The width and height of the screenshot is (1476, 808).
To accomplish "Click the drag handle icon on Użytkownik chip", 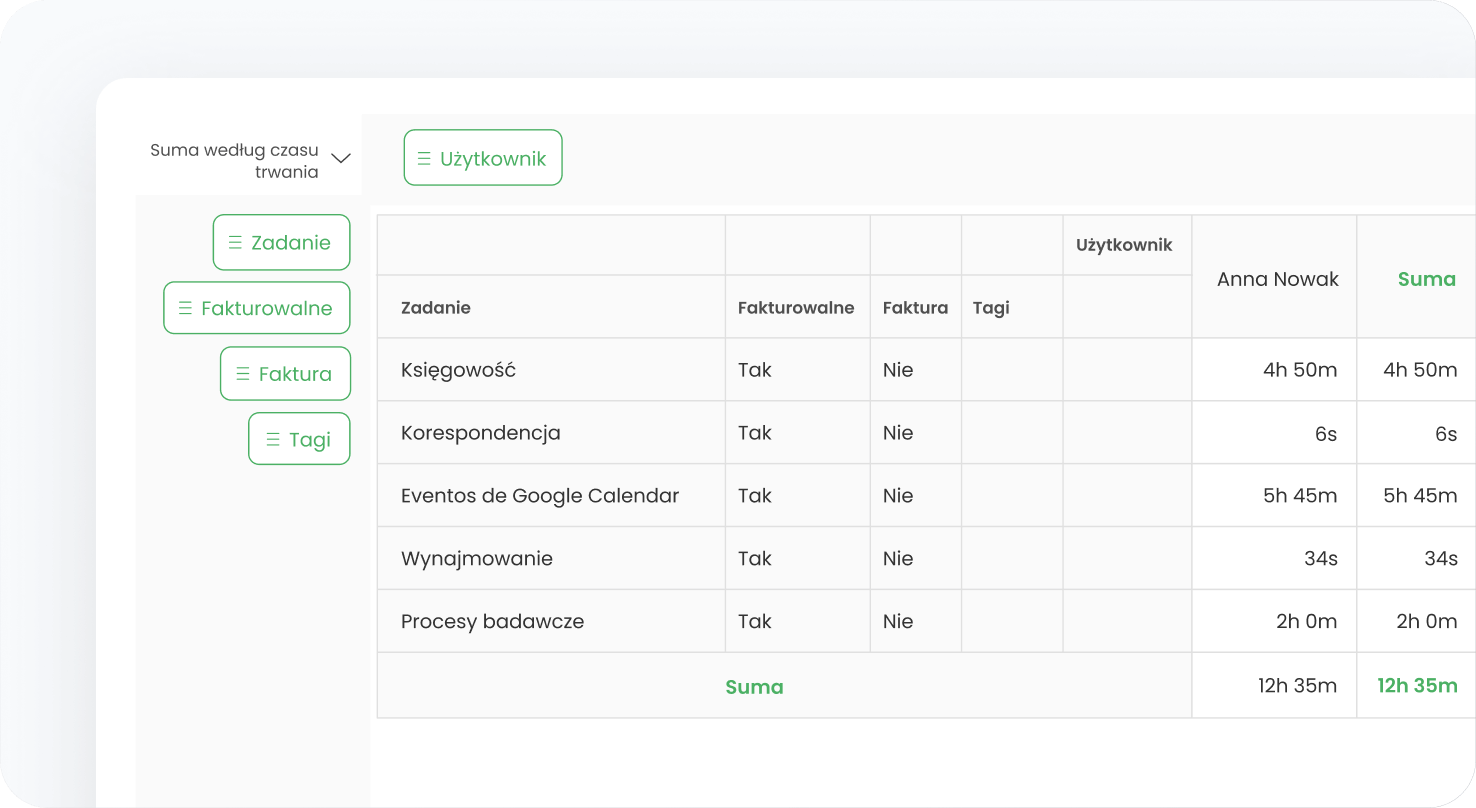I will pos(424,159).
